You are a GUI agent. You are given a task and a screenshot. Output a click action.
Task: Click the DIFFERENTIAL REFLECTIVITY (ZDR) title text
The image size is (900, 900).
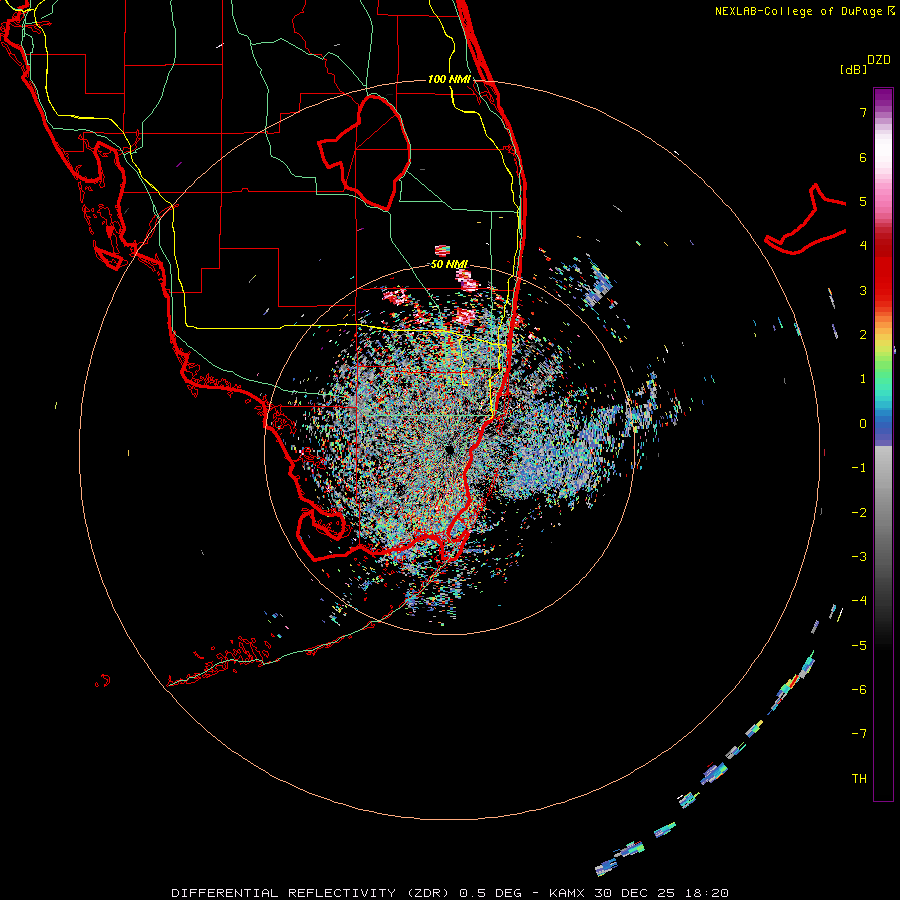click(x=312, y=893)
